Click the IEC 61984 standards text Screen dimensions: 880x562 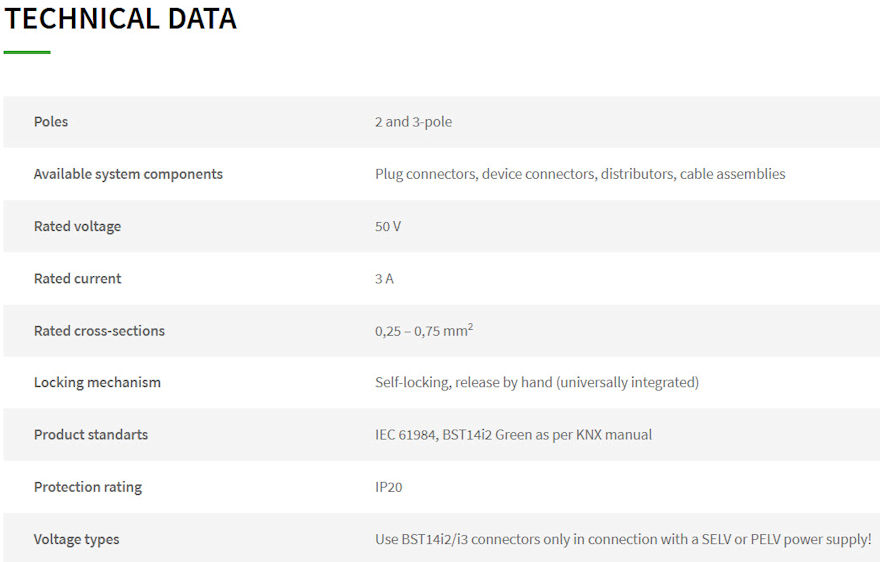pyautogui.click(x=513, y=435)
